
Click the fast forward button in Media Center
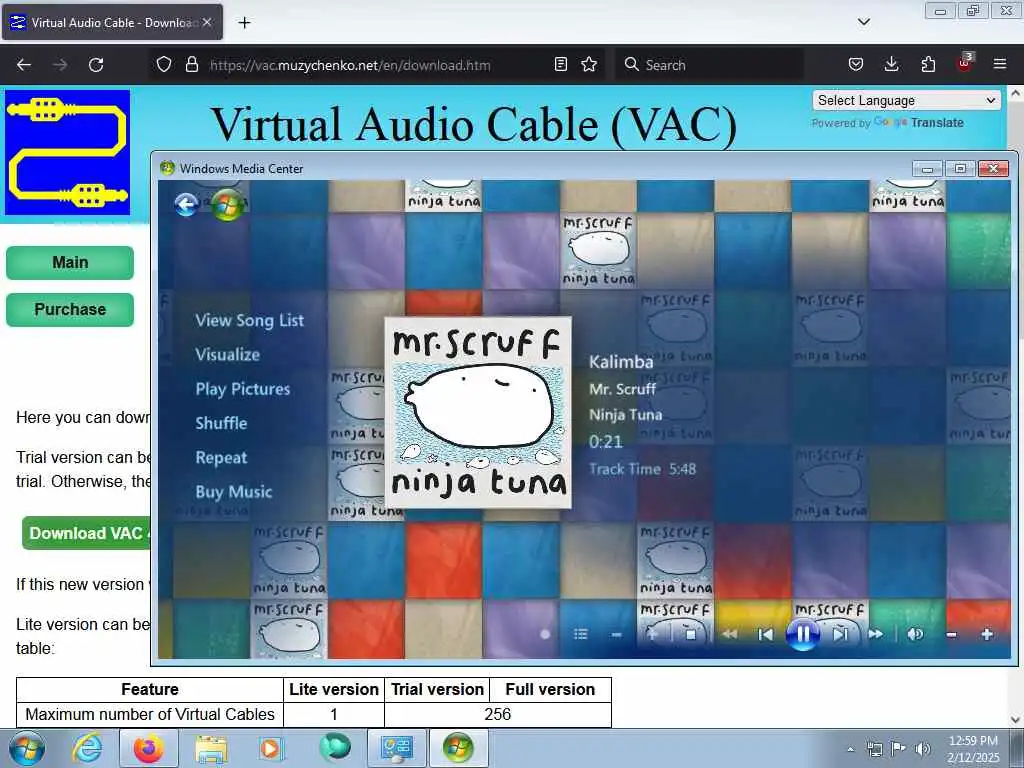(x=876, y=634)
